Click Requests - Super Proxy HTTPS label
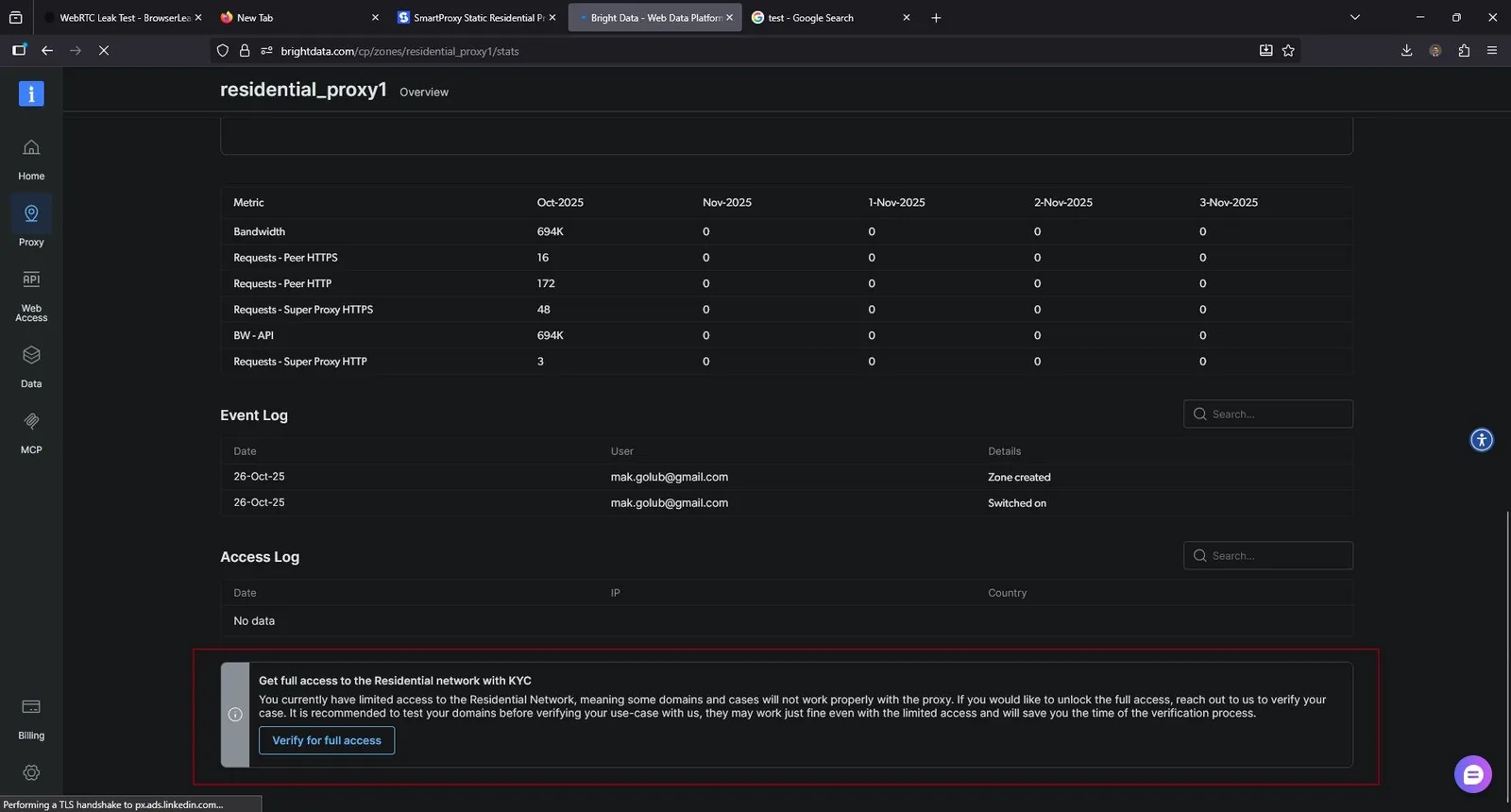This screenshot has width=1511, height=812. pos(303,310)
